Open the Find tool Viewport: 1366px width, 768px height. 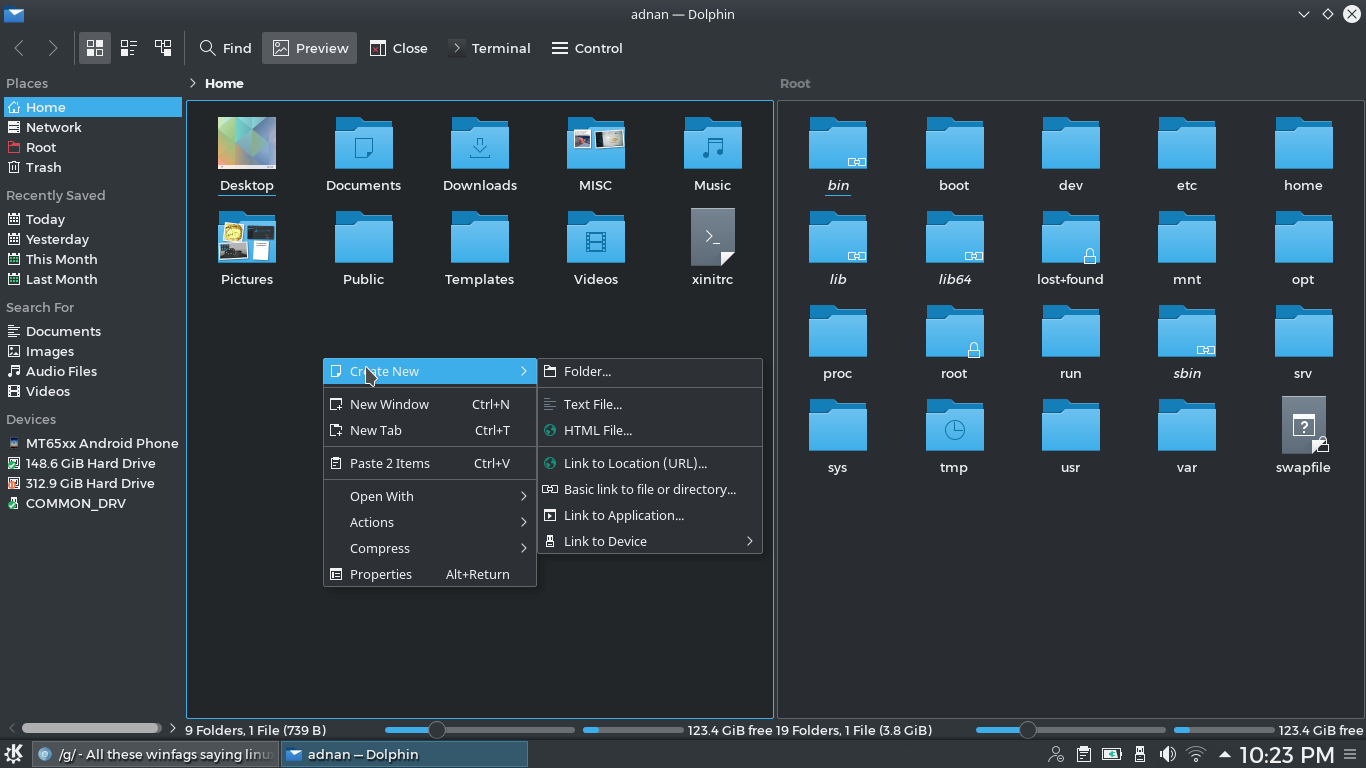tap(225, 48)
